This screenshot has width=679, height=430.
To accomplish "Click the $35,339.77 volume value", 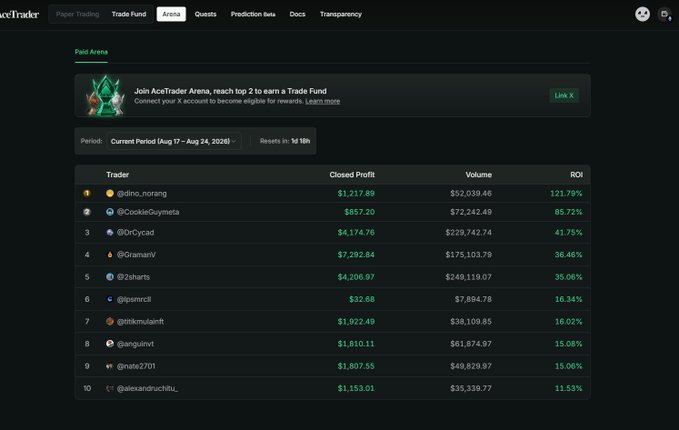I will pyautogui.click(x=471, y=388).
